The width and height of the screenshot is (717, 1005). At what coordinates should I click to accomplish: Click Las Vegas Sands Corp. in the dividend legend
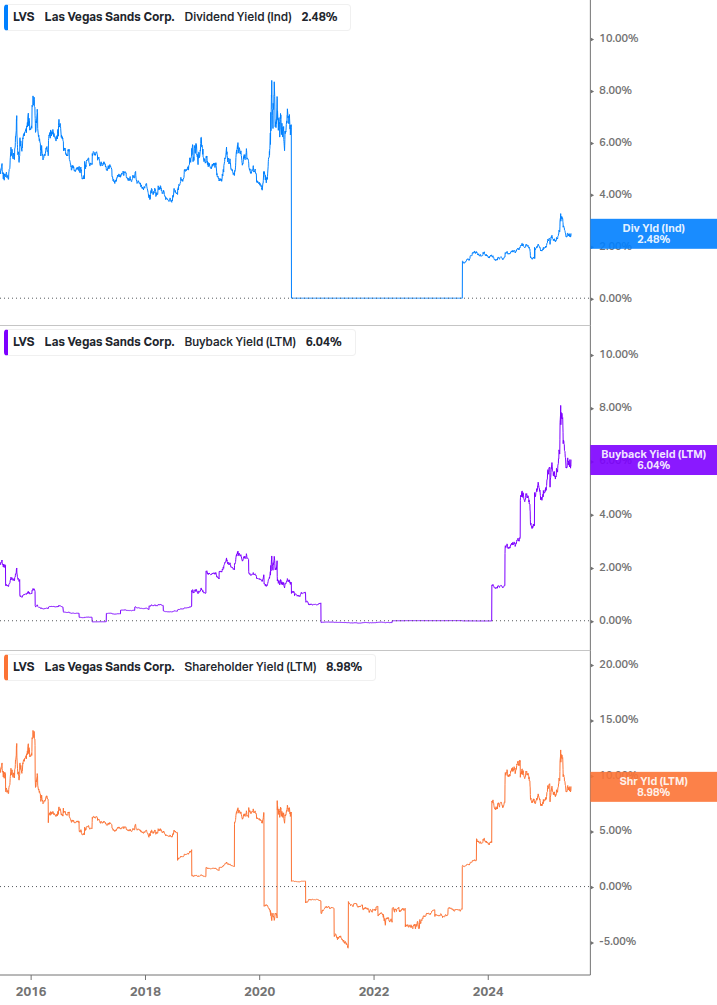coord(110,17)
